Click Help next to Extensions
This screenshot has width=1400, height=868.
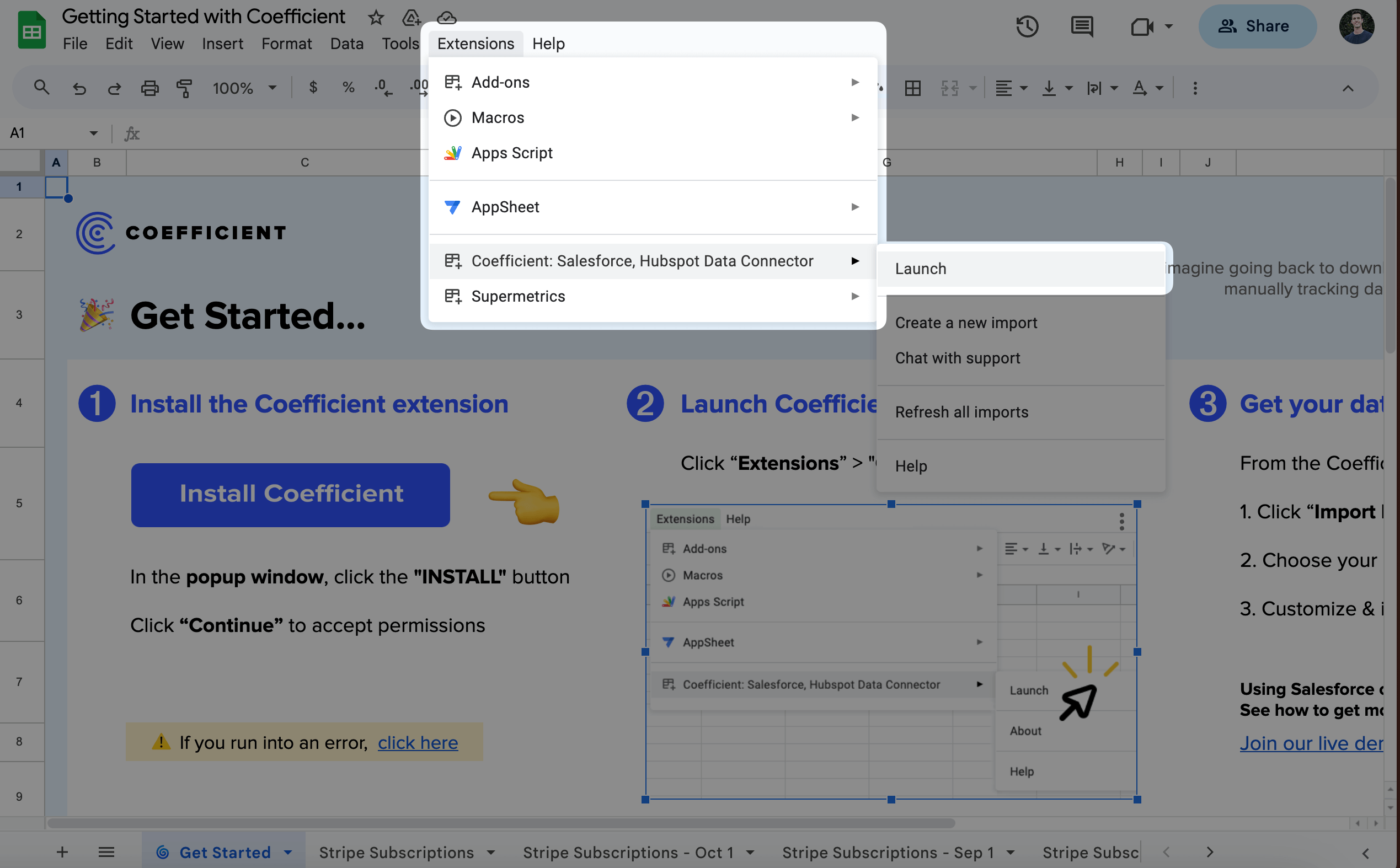pyautogui.click(x=548, y=44)
